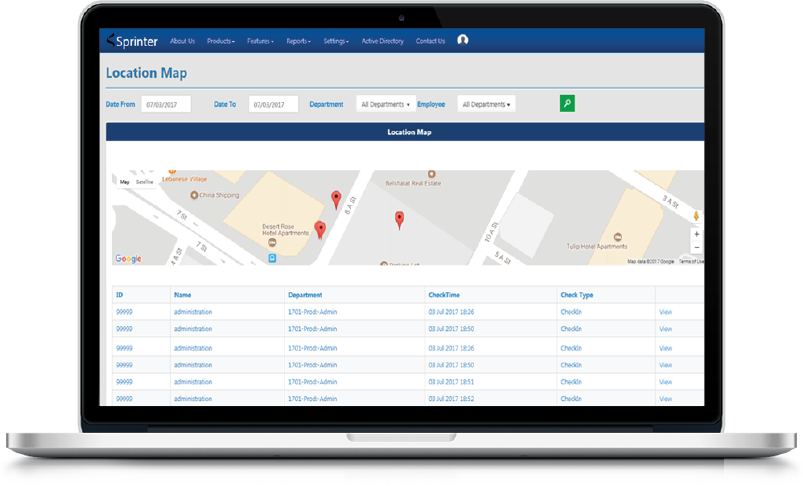This screenshot has height=486, width=803.
Task: Switch map to Satellite view
Action: [x=145, y=182]
